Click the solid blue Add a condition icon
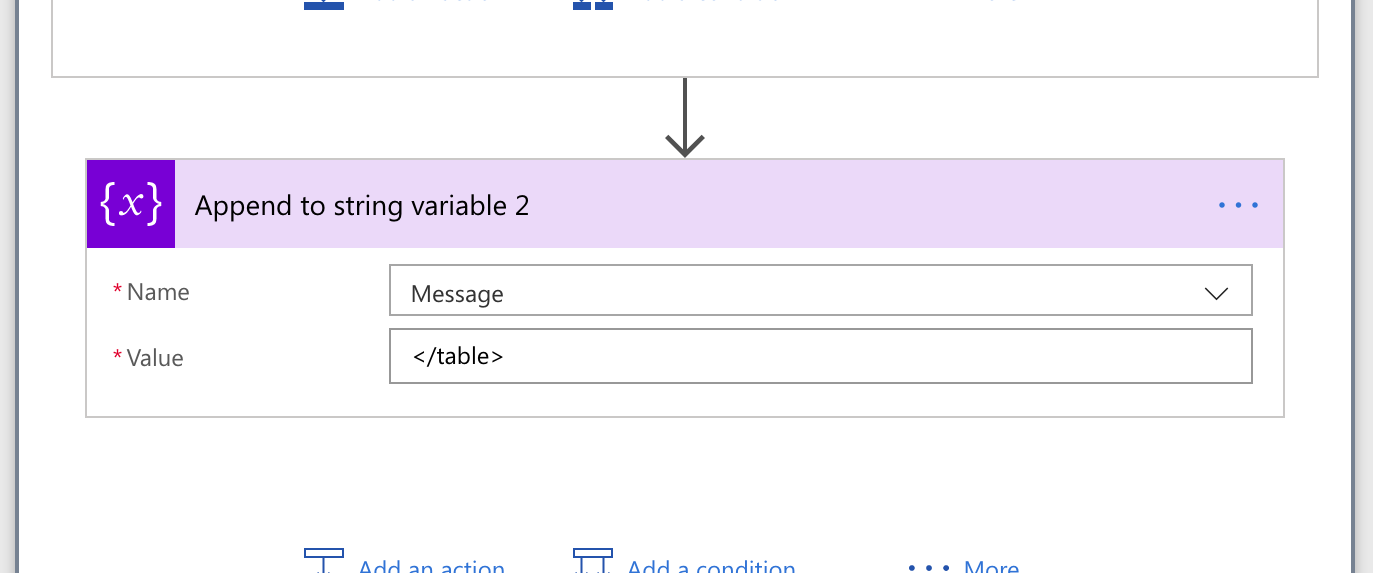Image resolution: width=1373 pixels, height=573 pixels. click(592, 4)
